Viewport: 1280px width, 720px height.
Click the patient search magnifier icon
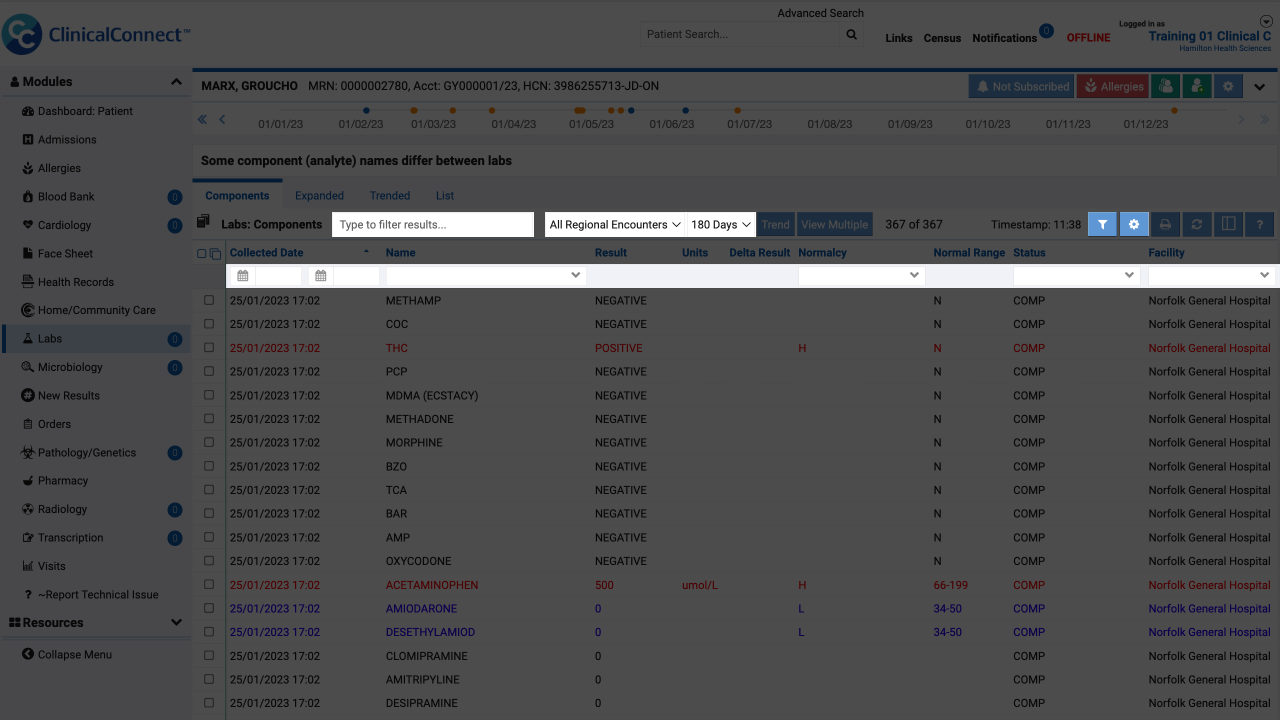[x=852, y=35]
